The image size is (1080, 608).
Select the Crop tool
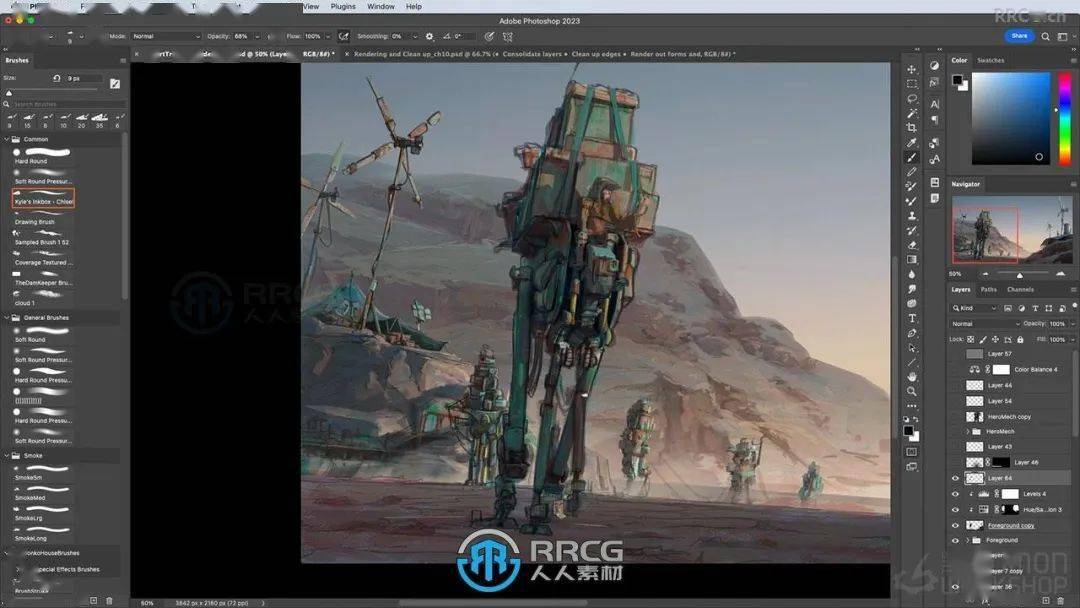(911, 128)
